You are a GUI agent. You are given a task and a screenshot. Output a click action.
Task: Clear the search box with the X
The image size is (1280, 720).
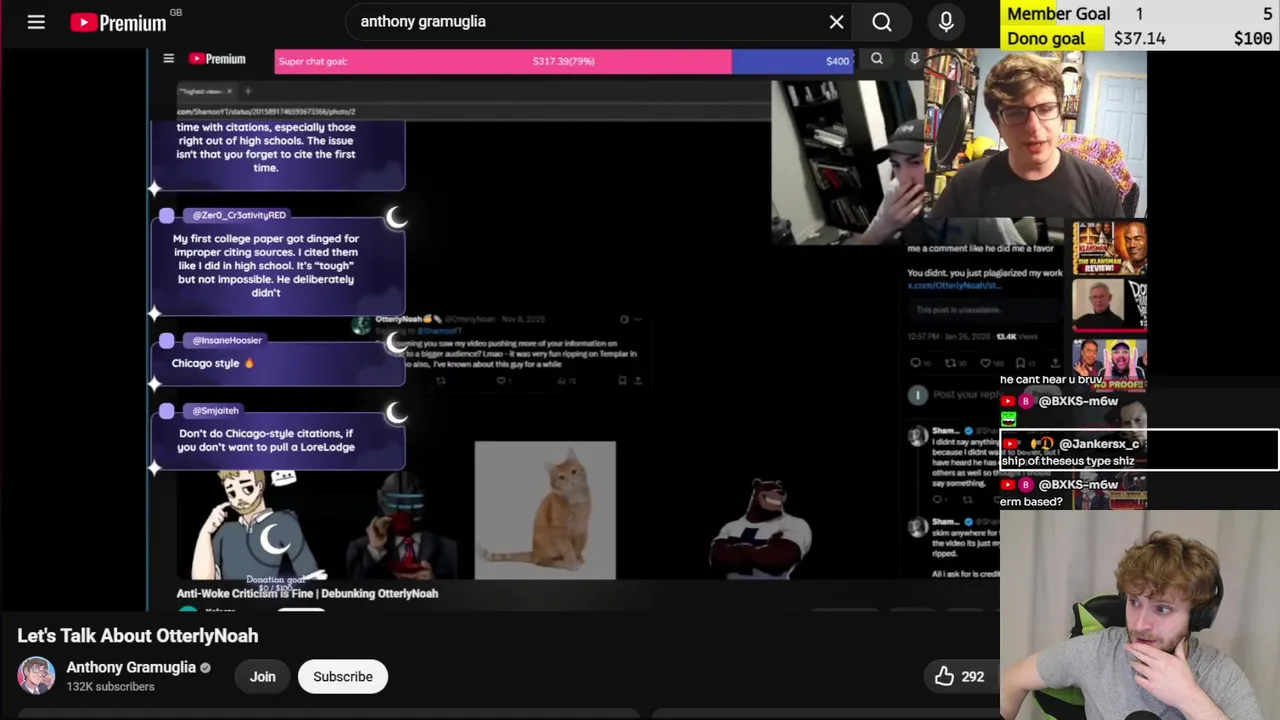coord(836,21)
